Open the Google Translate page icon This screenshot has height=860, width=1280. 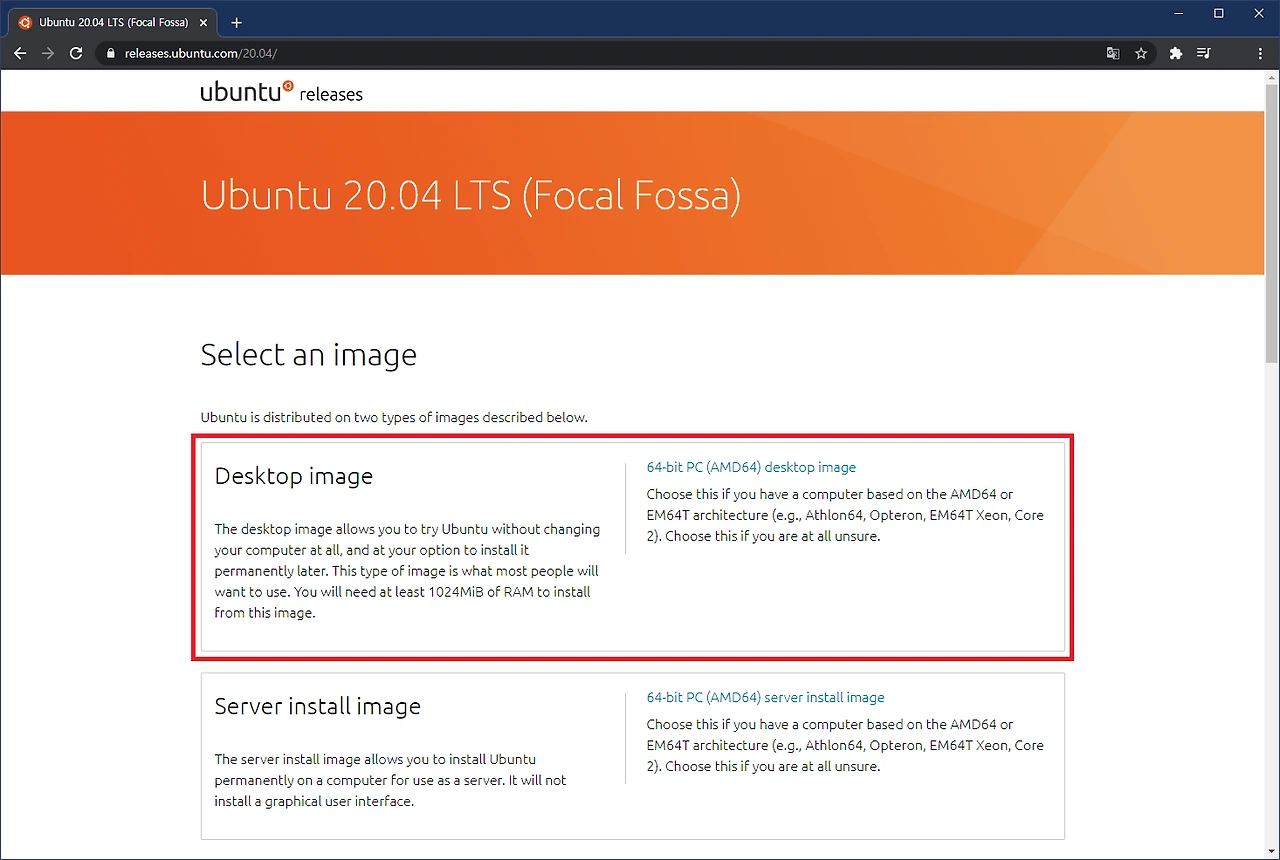coord(1113,54)
